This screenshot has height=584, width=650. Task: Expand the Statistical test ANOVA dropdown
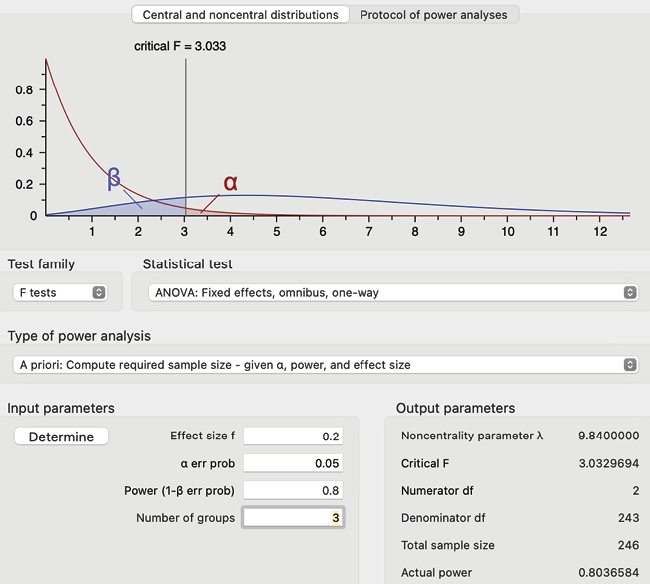(x=390, y=293)
